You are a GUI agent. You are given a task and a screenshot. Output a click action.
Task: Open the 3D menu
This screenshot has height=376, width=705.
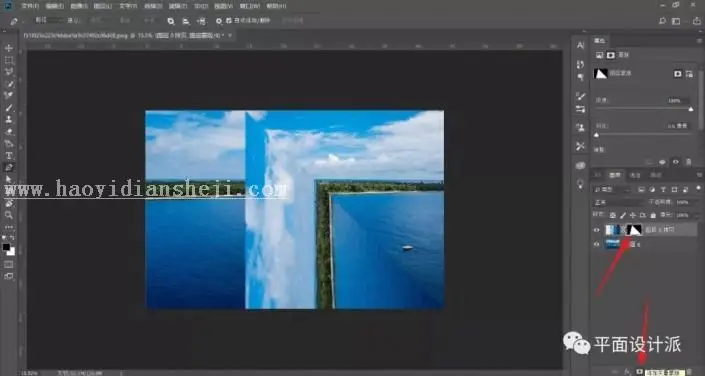pos(201,6)
